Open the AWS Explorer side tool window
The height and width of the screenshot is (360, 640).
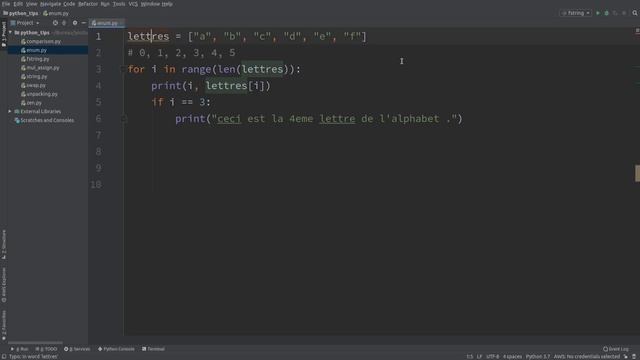[4, 285]
